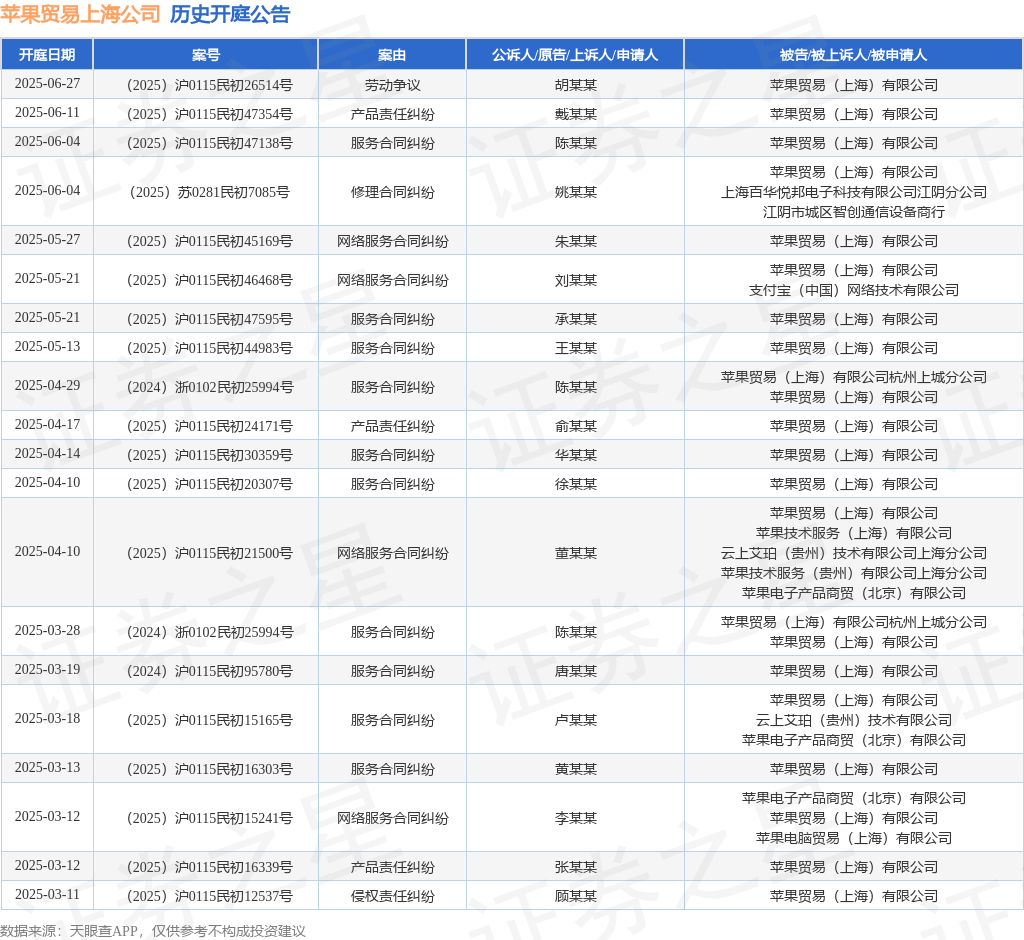The image size is (1024, 940).
Task: Click plaintiff 王某某
Action: (575, 348)
